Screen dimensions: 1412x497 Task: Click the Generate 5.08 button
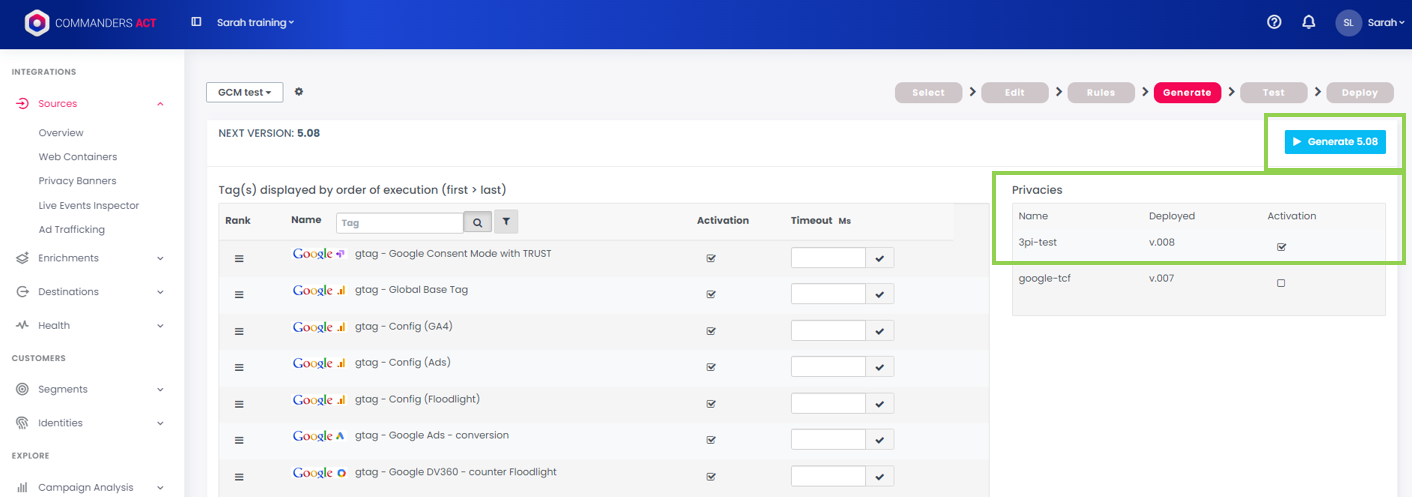click(x=1335, y=142)
